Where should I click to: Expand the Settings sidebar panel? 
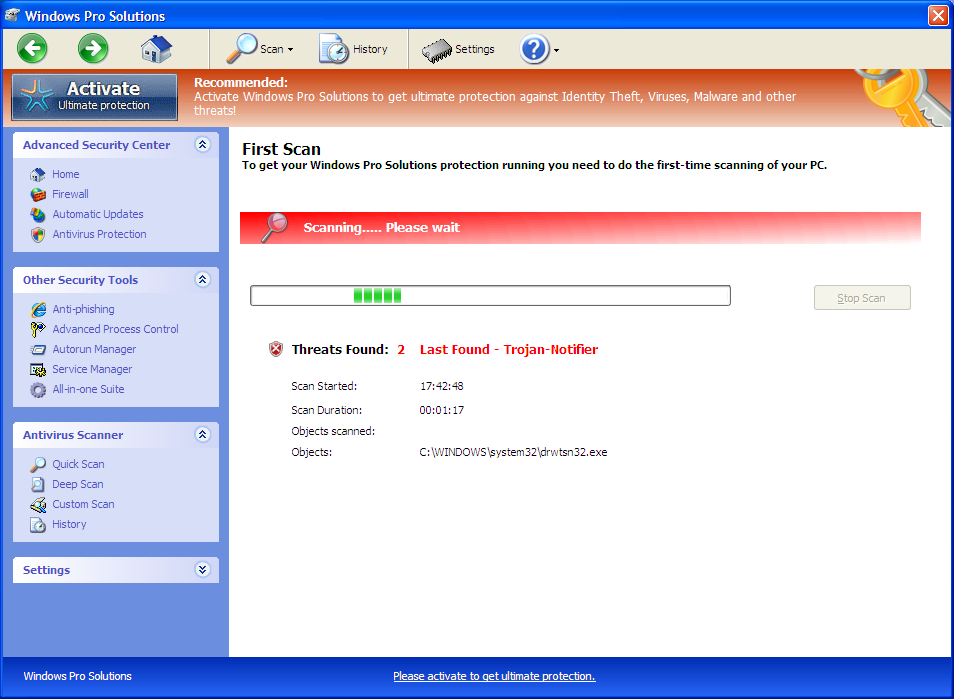[x=203, y=569]
